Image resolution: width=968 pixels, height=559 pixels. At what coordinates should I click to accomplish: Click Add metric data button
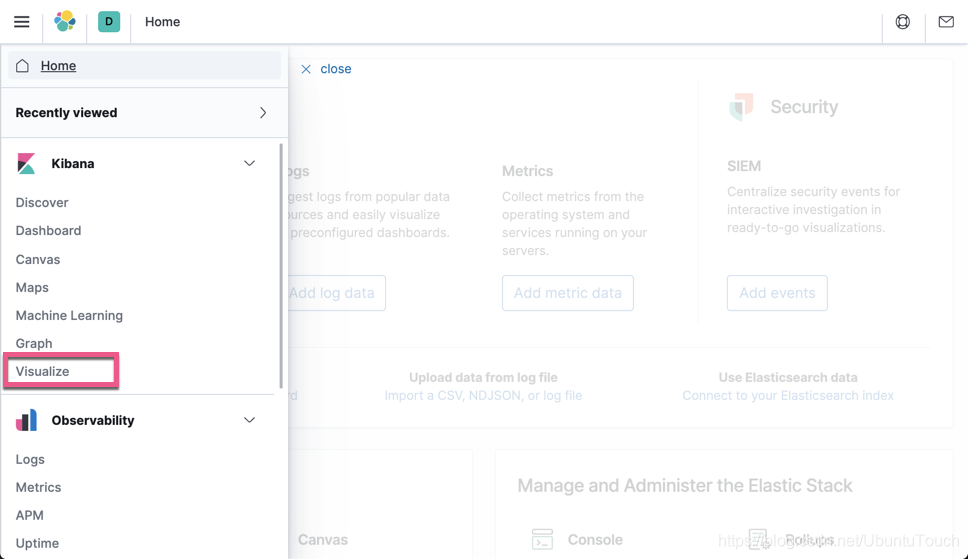click(567, 293)
